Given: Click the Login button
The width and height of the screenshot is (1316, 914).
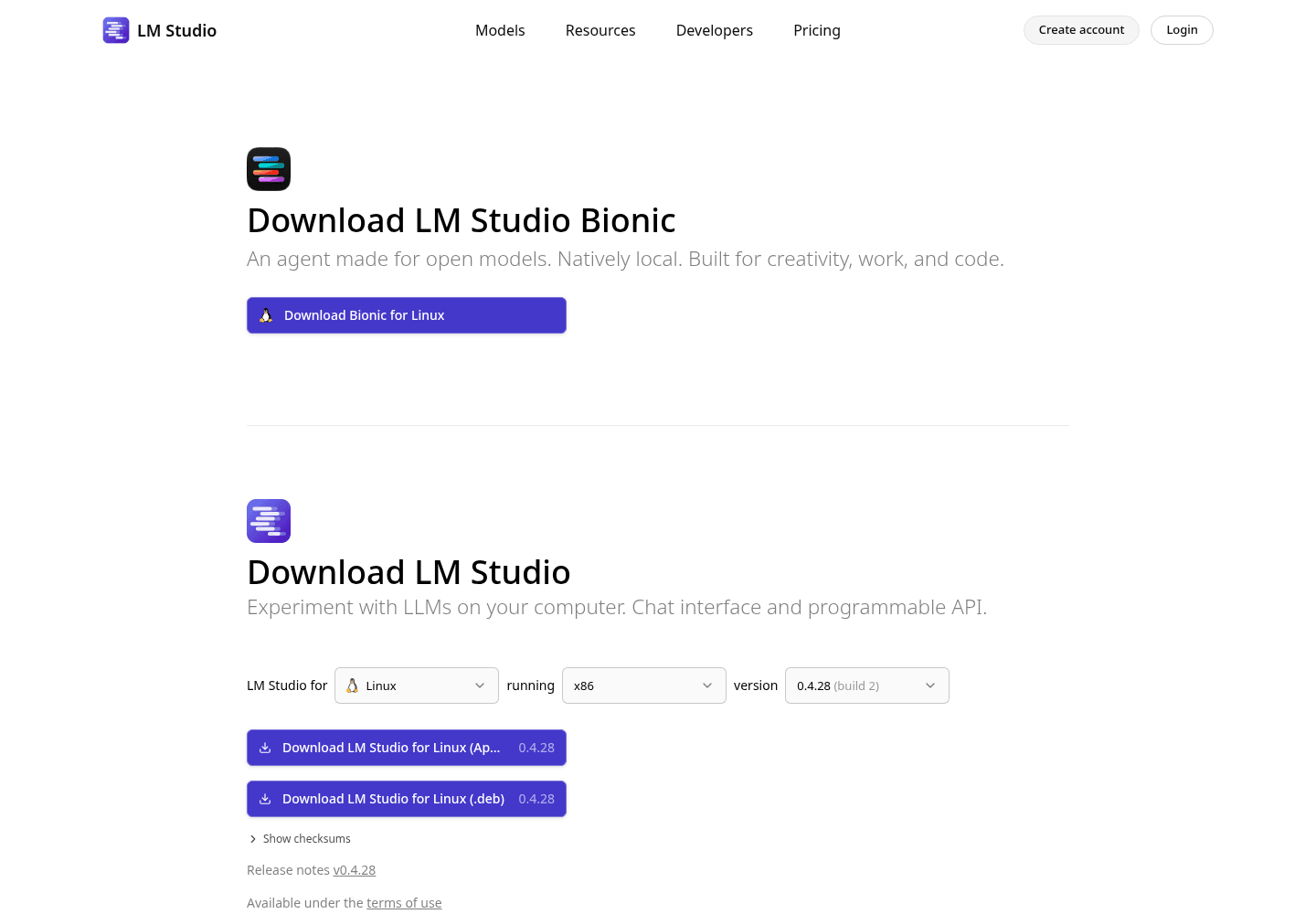Looking at the screenshot, I should 1182,30.
